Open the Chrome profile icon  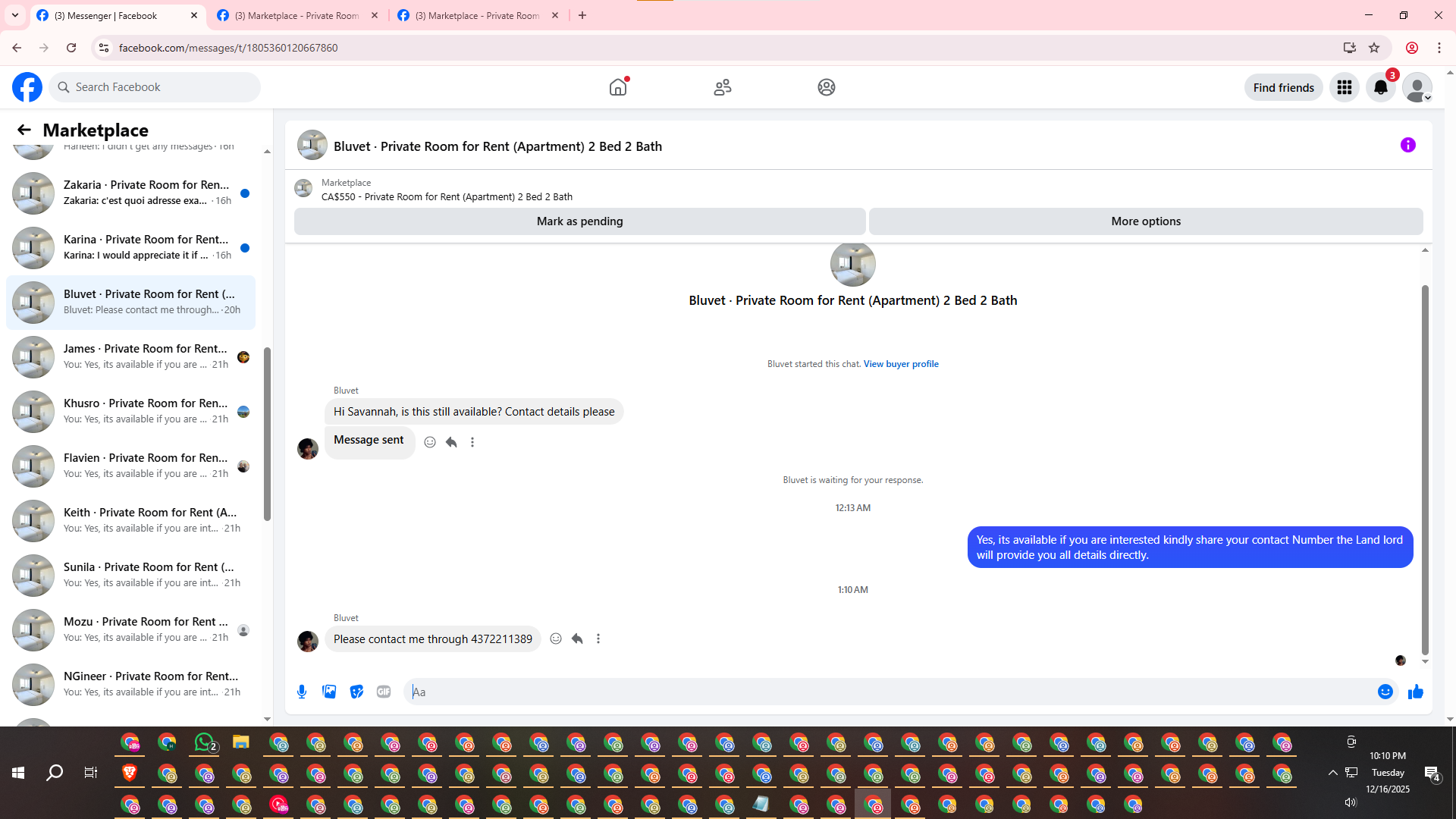pos(1412,48)
